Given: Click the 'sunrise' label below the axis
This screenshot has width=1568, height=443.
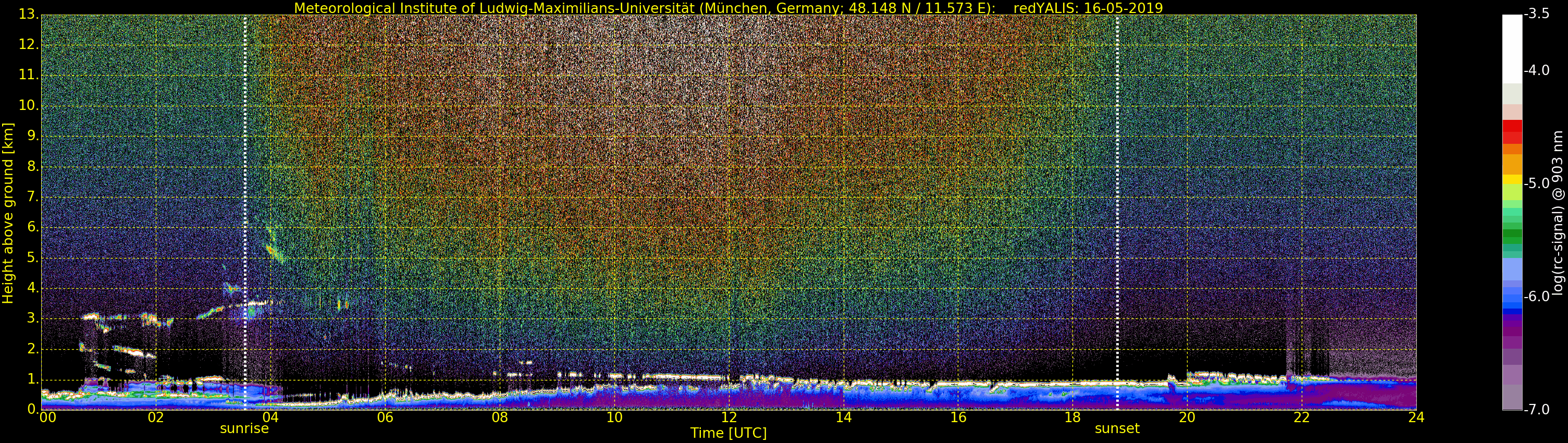Looking at the screenshot, I should pos(244,428).
